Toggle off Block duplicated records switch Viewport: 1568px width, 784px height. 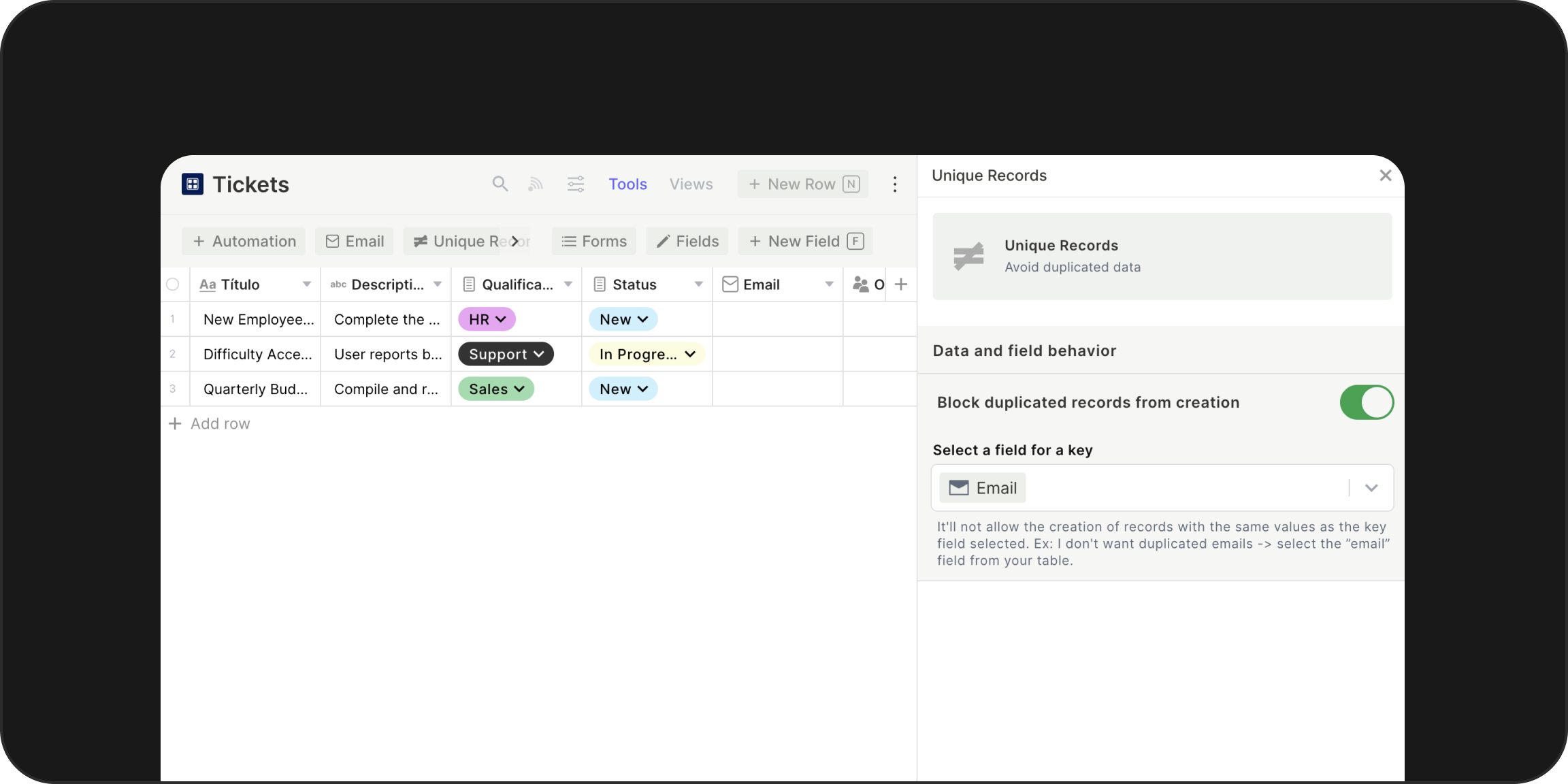pos(1366,402)
